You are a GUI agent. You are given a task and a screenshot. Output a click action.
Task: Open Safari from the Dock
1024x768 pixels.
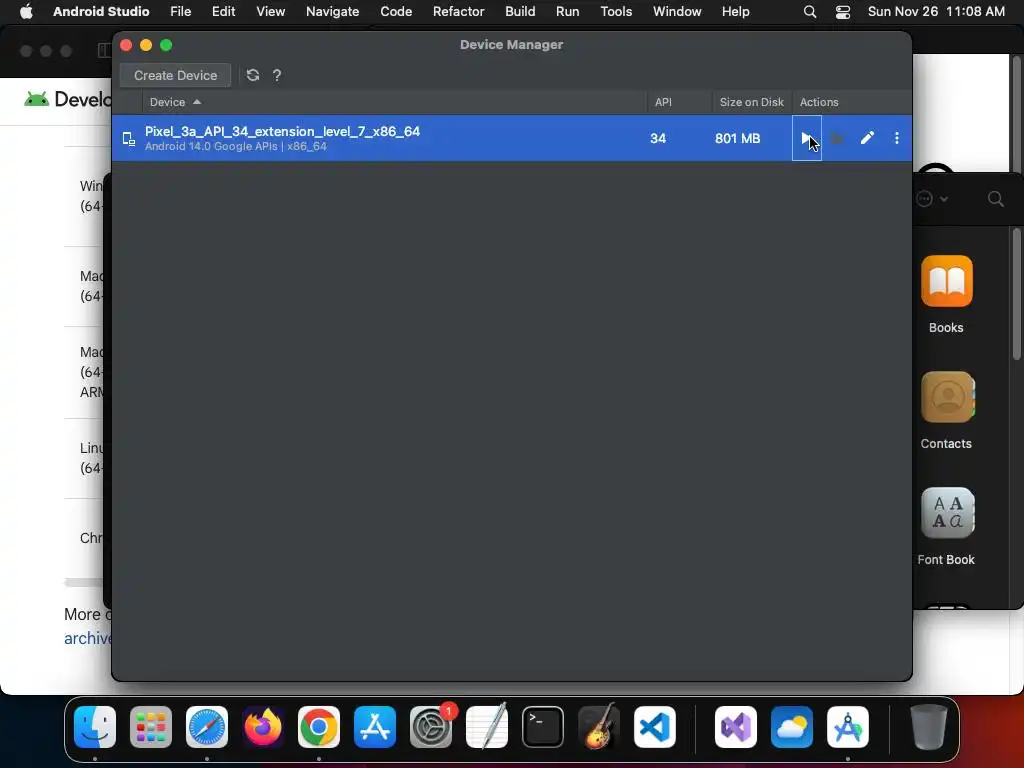pyautogui.click(x=207, y=727)
